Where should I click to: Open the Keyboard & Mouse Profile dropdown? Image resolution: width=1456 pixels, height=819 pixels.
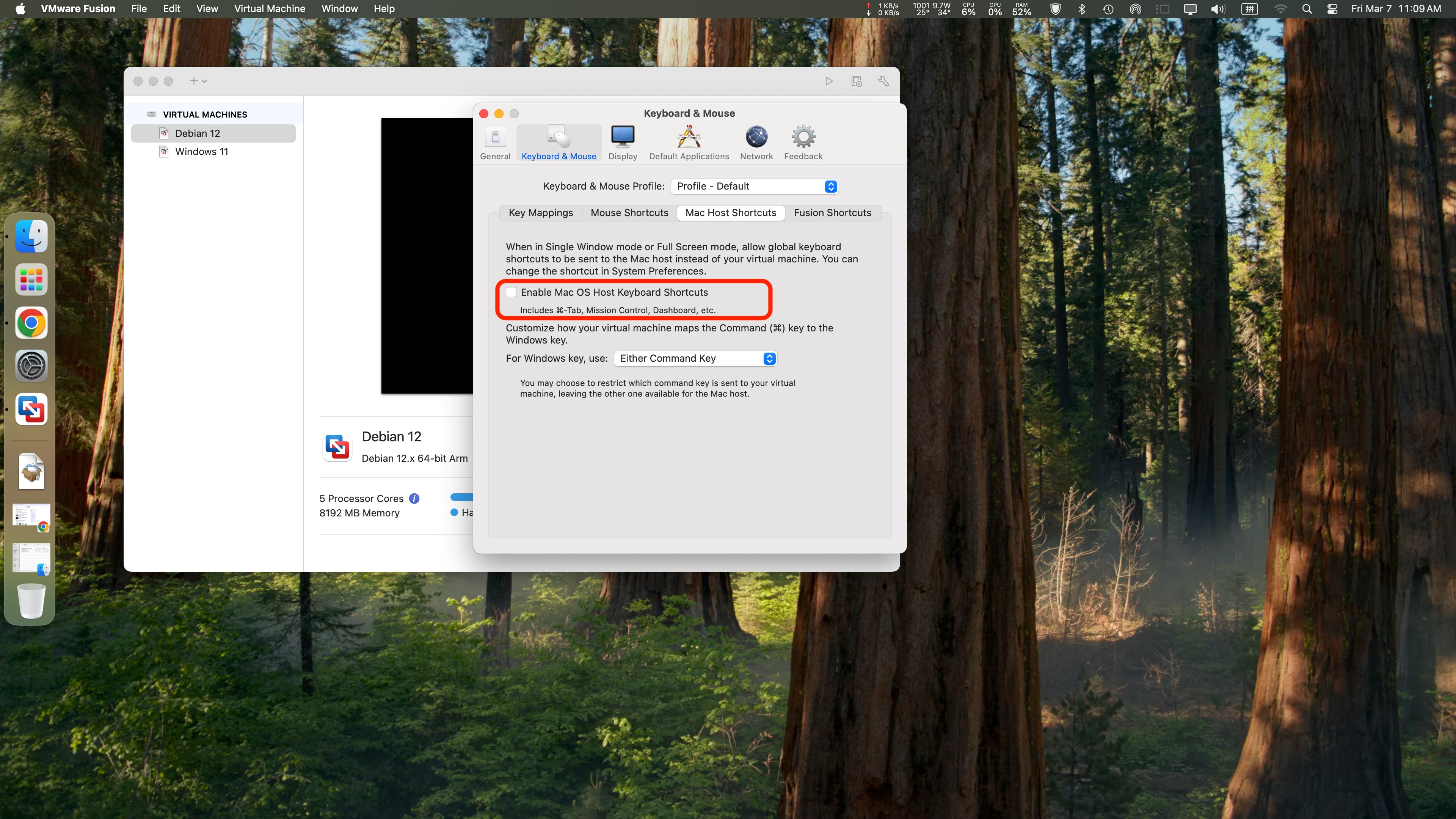[x=755, y=187]
